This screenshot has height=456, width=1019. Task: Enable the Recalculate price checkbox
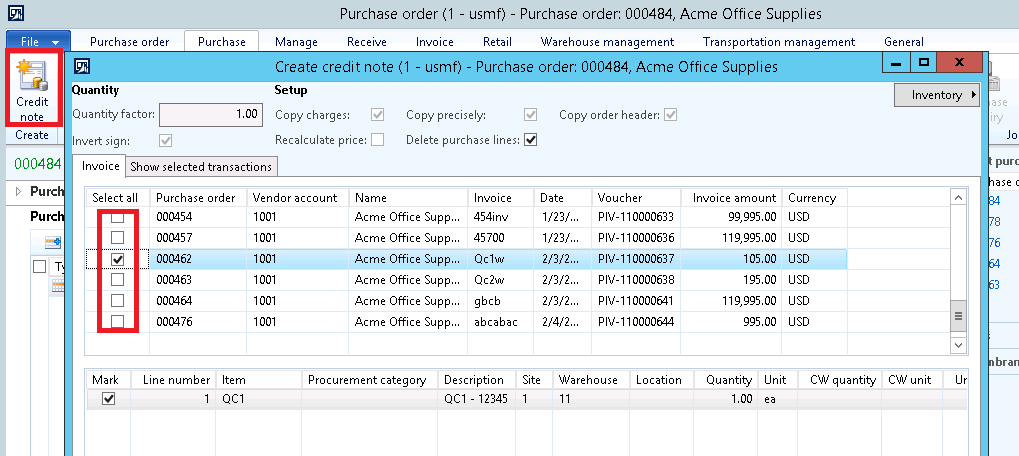point(377,140)
